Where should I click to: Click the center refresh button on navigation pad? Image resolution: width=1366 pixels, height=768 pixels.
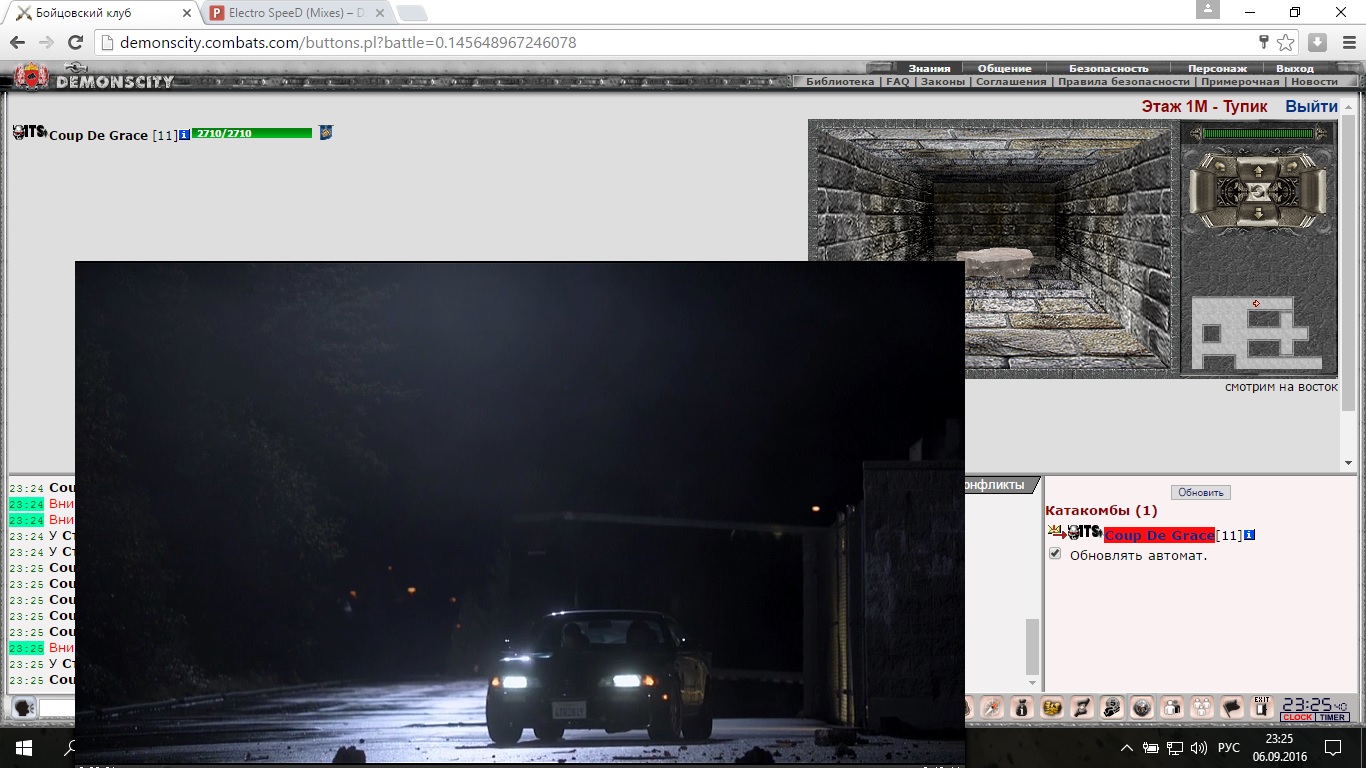(1258, 192)
